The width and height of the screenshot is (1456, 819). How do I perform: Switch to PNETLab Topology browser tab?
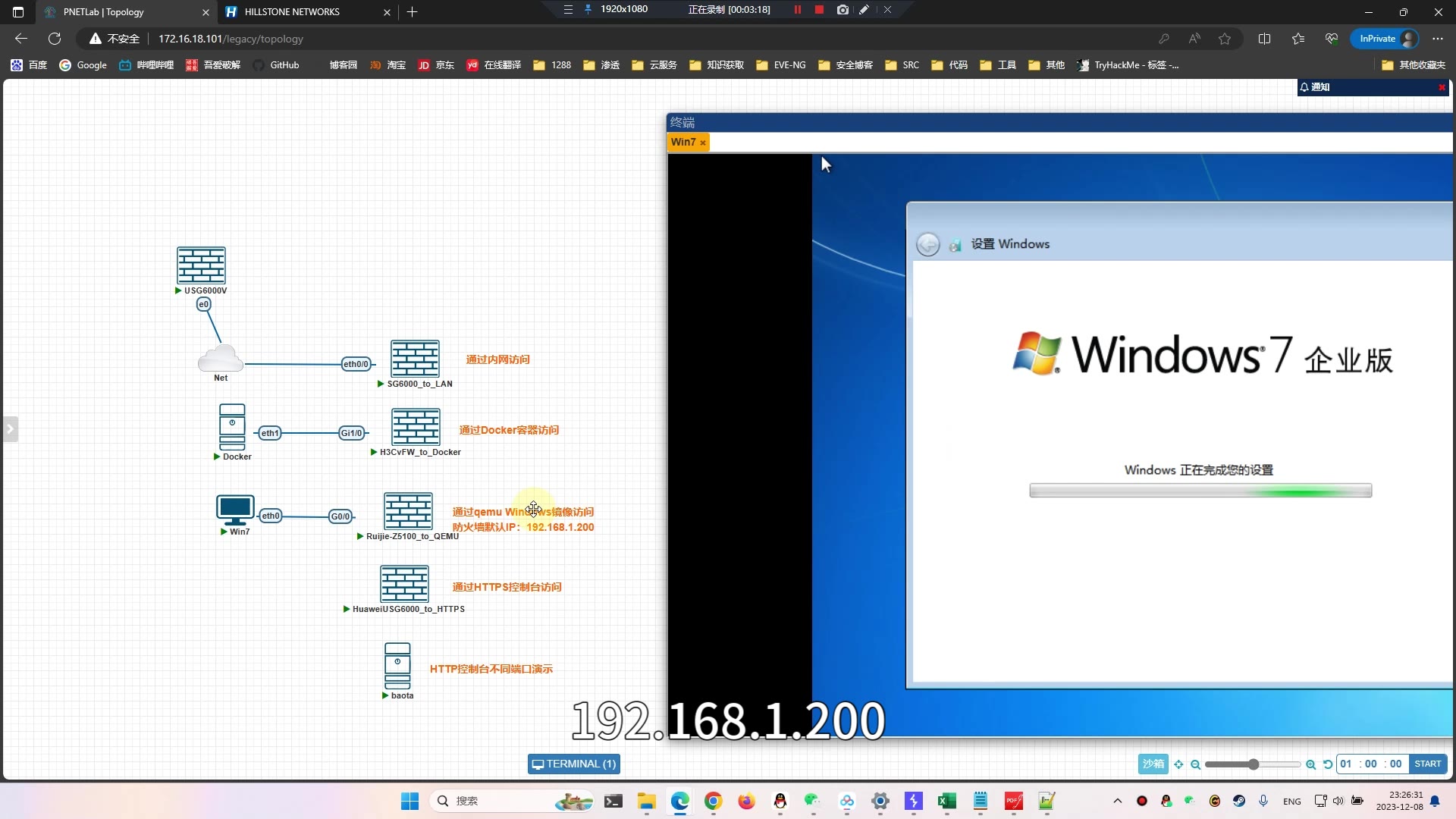(x=126, y=11)
